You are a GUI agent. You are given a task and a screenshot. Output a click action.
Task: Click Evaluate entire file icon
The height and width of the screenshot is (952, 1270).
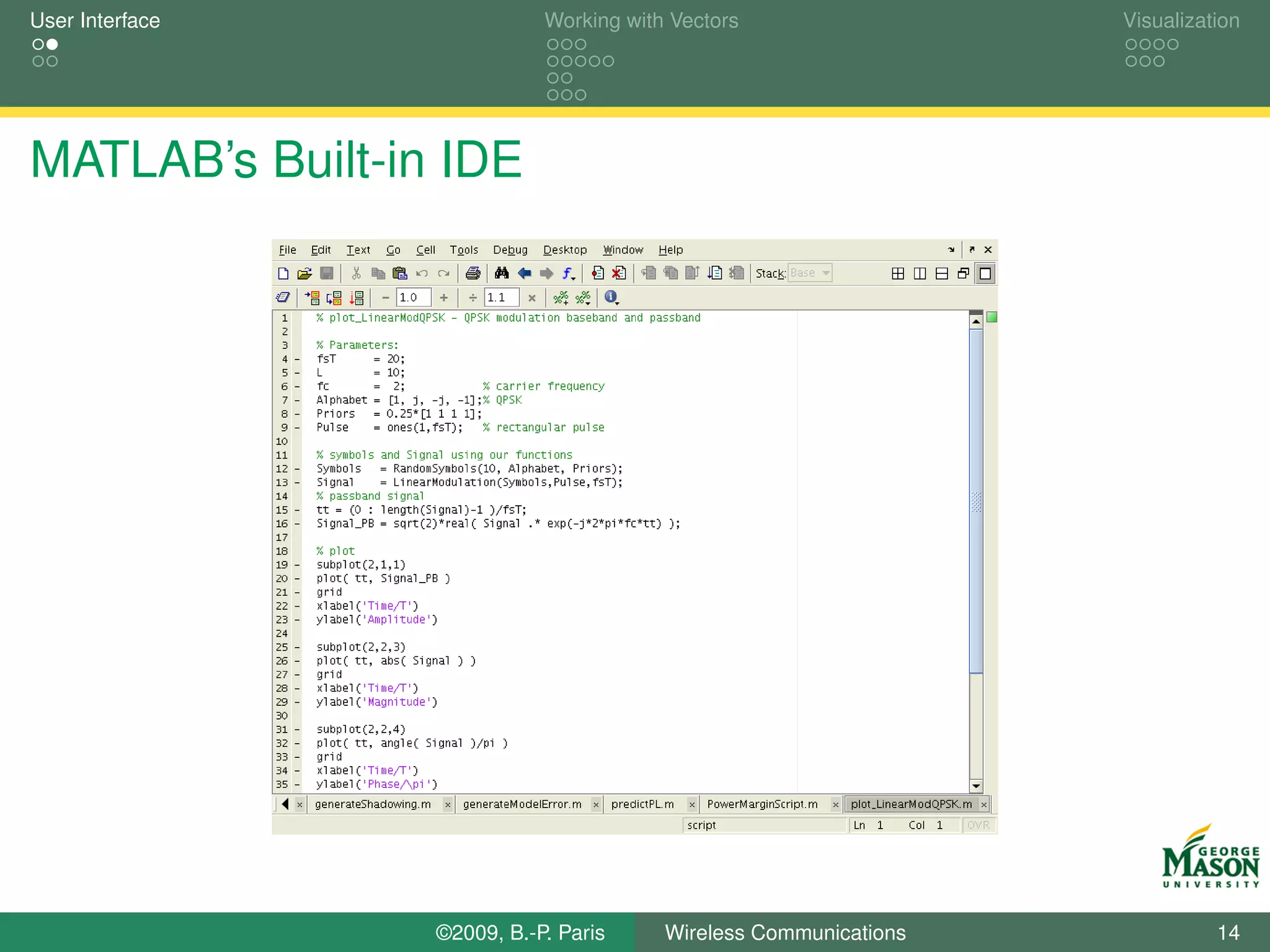(x=357, y=298)
